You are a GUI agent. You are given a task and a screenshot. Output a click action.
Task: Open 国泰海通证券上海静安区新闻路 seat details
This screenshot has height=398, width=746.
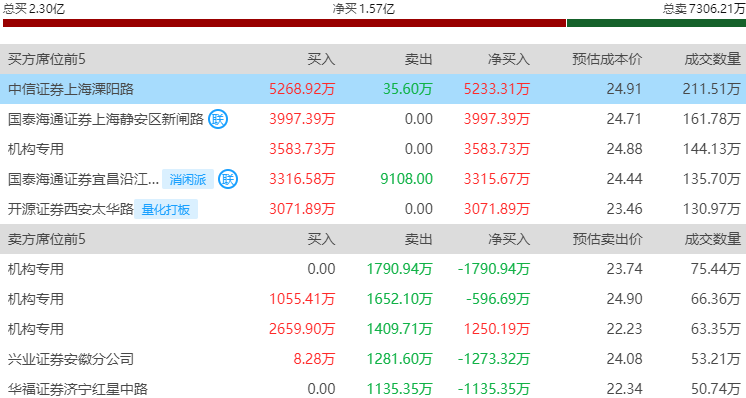coord(106,119)
